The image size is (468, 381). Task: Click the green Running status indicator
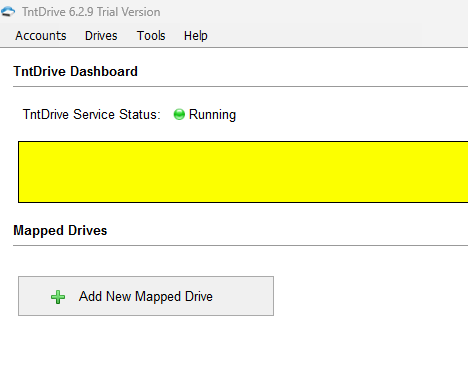(179, 114)
